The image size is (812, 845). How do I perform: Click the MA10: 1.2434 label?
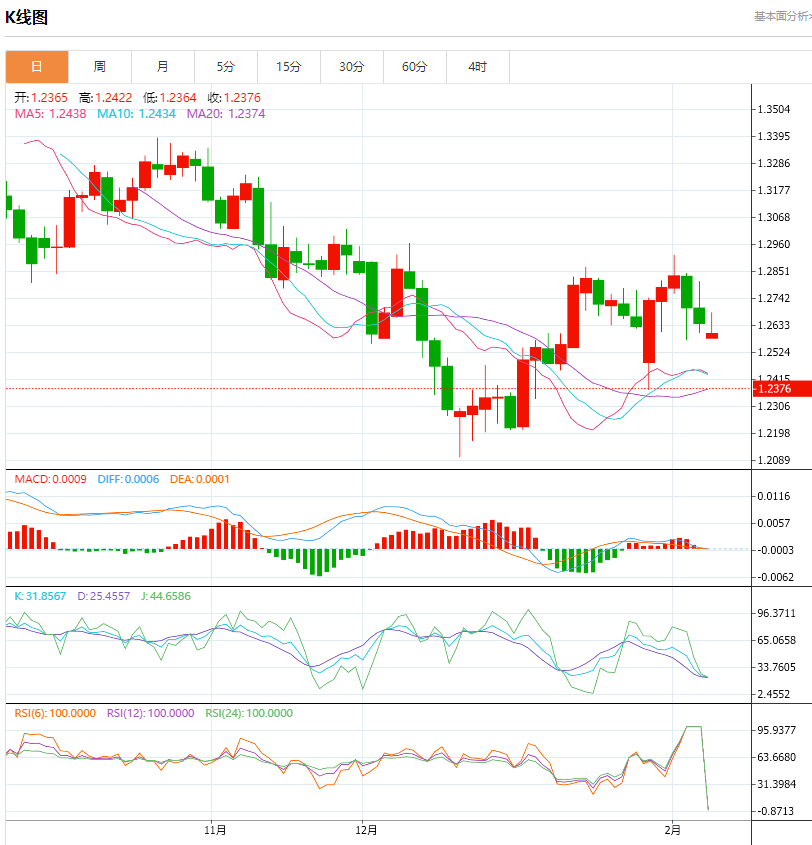click(136, 114)
